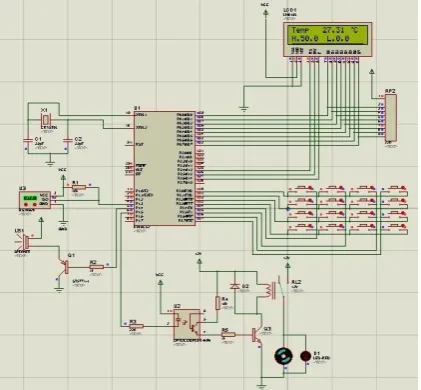
Task: Select transistor Q3
Action: point(257,335)
